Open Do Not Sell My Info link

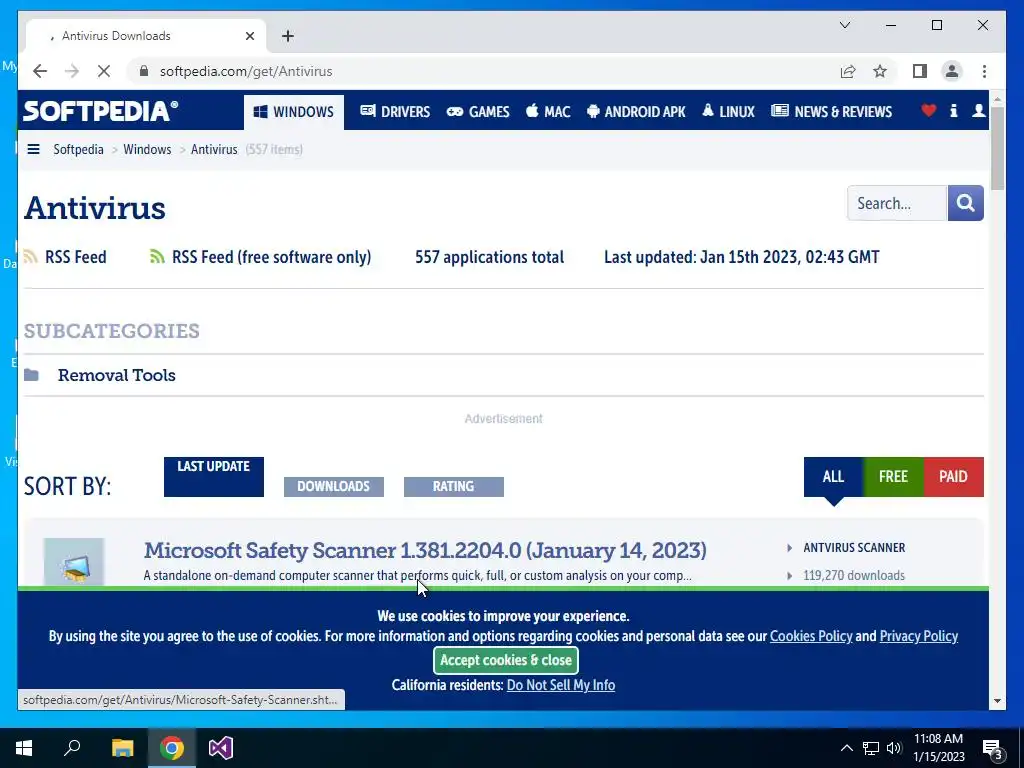[x=561, y=685]
